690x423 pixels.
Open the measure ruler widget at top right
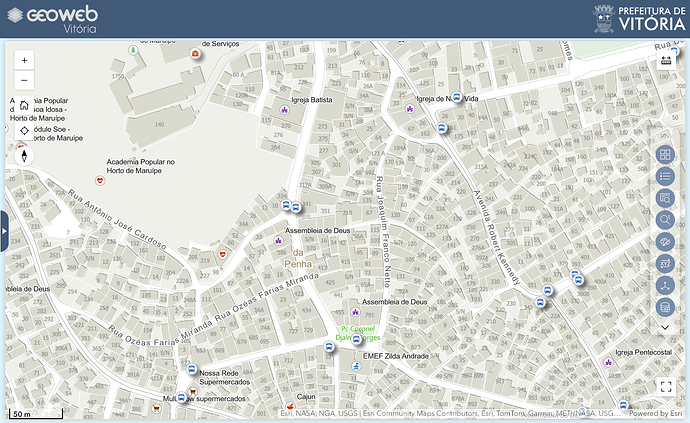point(667,61)
